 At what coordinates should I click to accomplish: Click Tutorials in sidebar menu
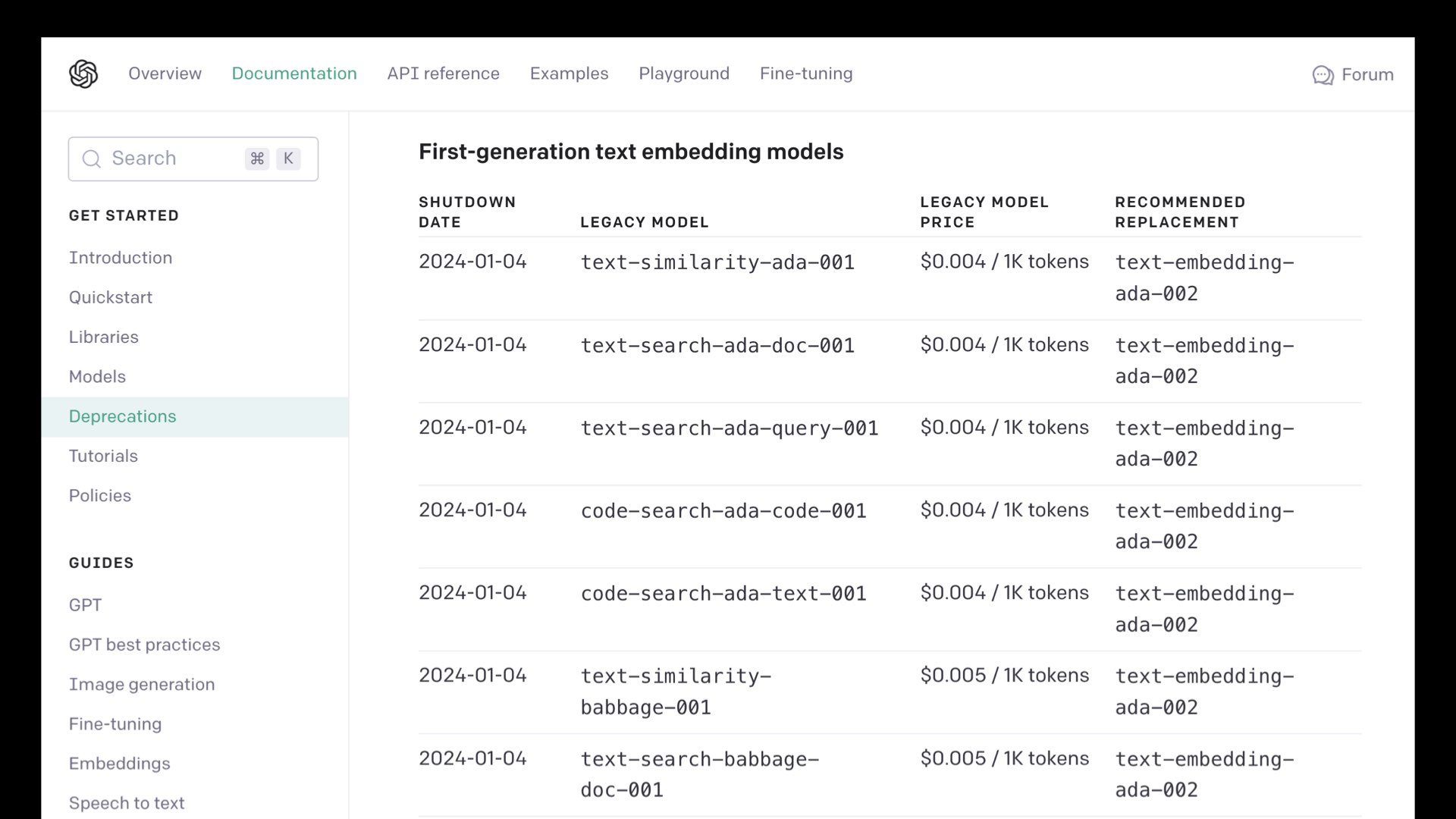click(103, 455)
